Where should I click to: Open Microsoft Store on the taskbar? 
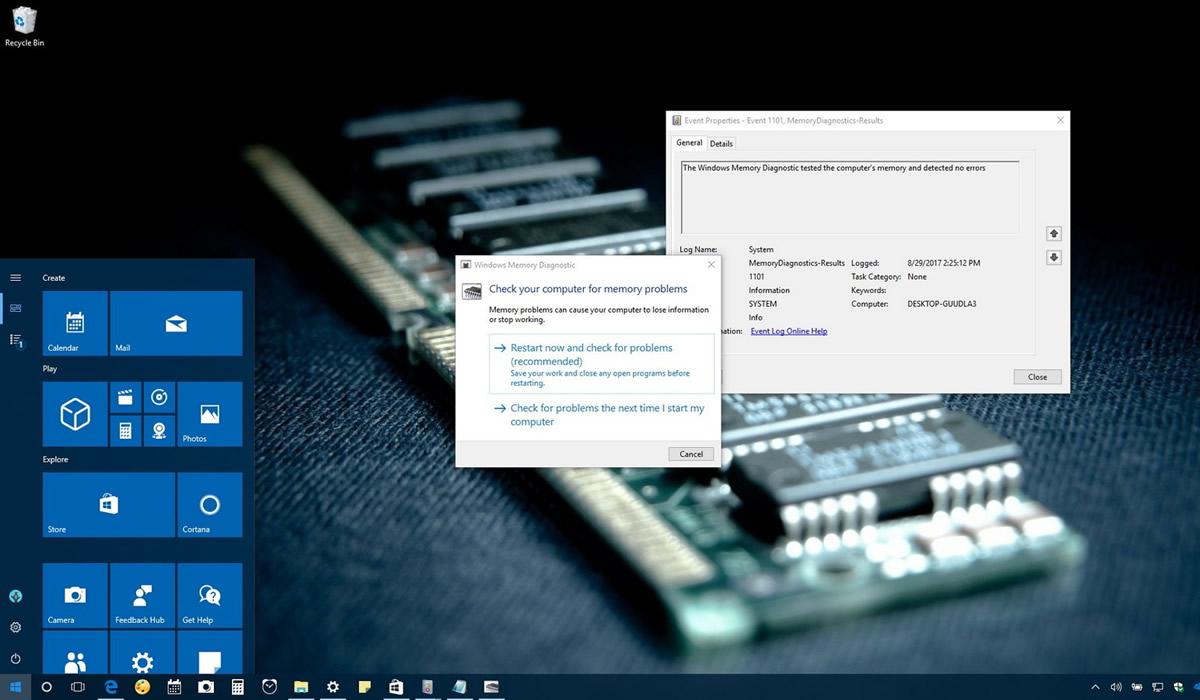tap(396, 687)
